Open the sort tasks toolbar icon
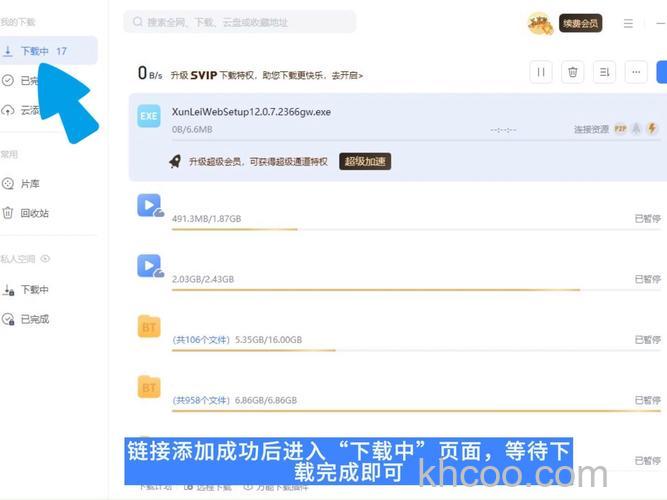Viewport: 667px width, 500px height. (604, 72)
